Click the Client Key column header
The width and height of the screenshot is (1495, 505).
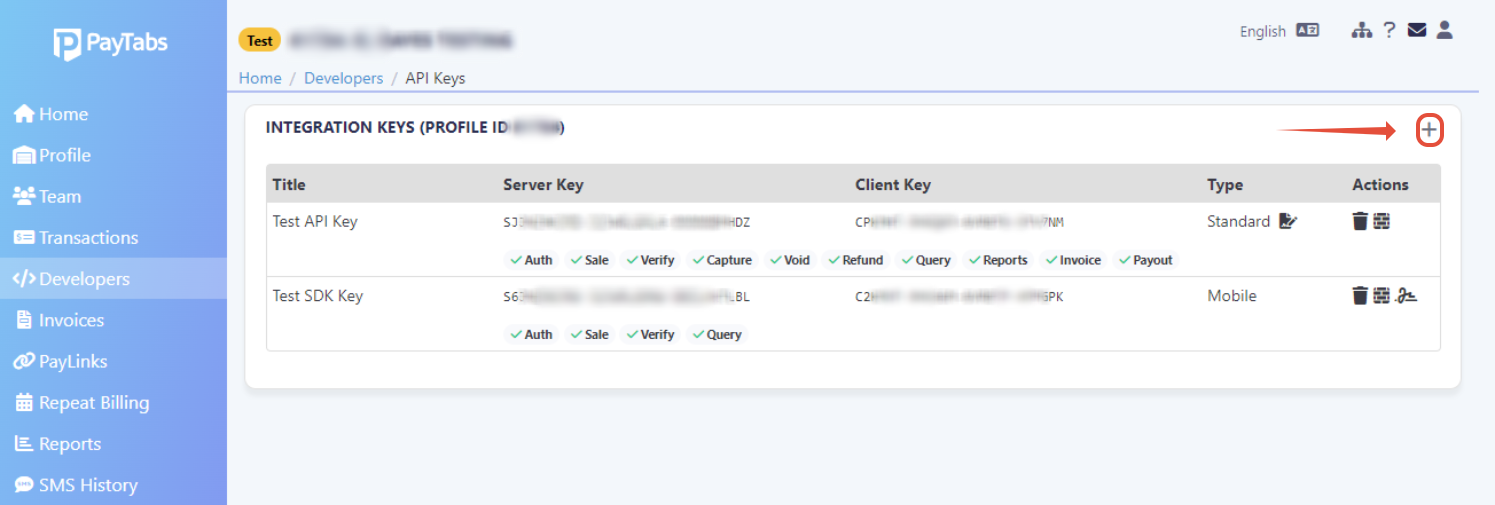click(893, 185)
